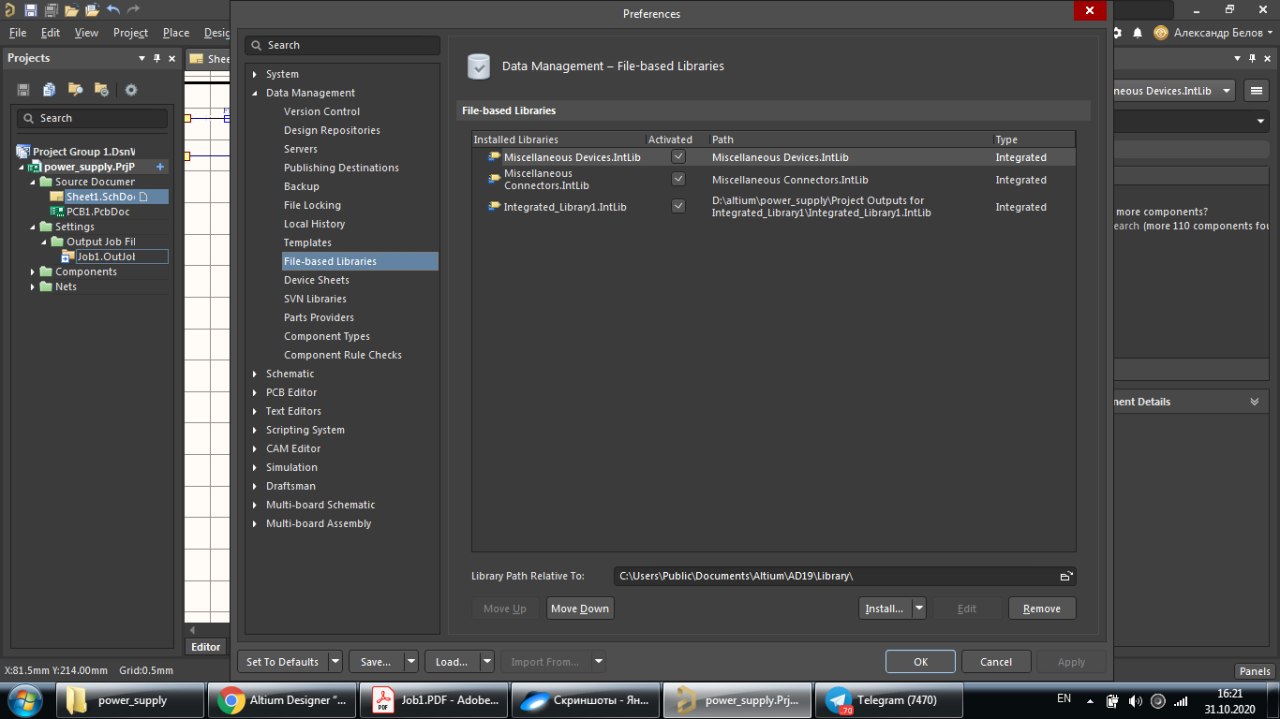This screenshot has height=719, width=1280.
Task: Click the Preferences search field
Action: [x=342, y=45]
